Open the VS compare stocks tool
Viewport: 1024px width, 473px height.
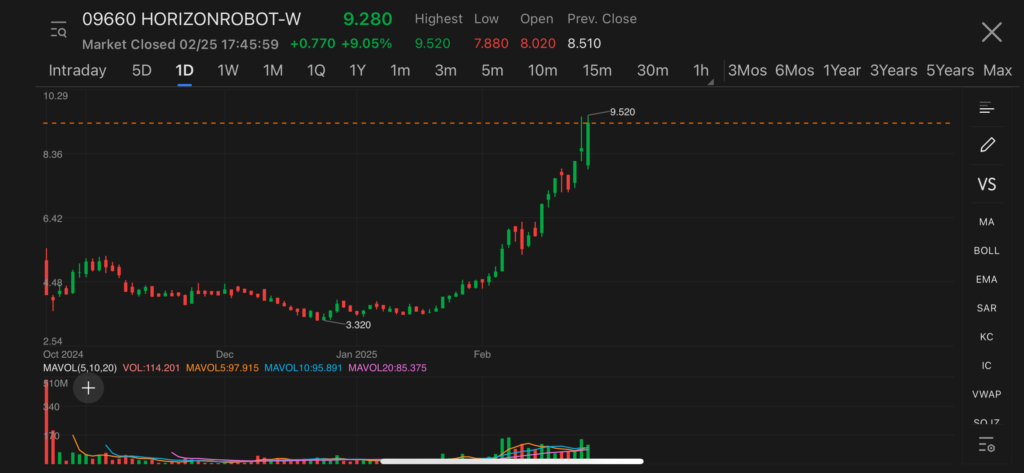point(987,184)
